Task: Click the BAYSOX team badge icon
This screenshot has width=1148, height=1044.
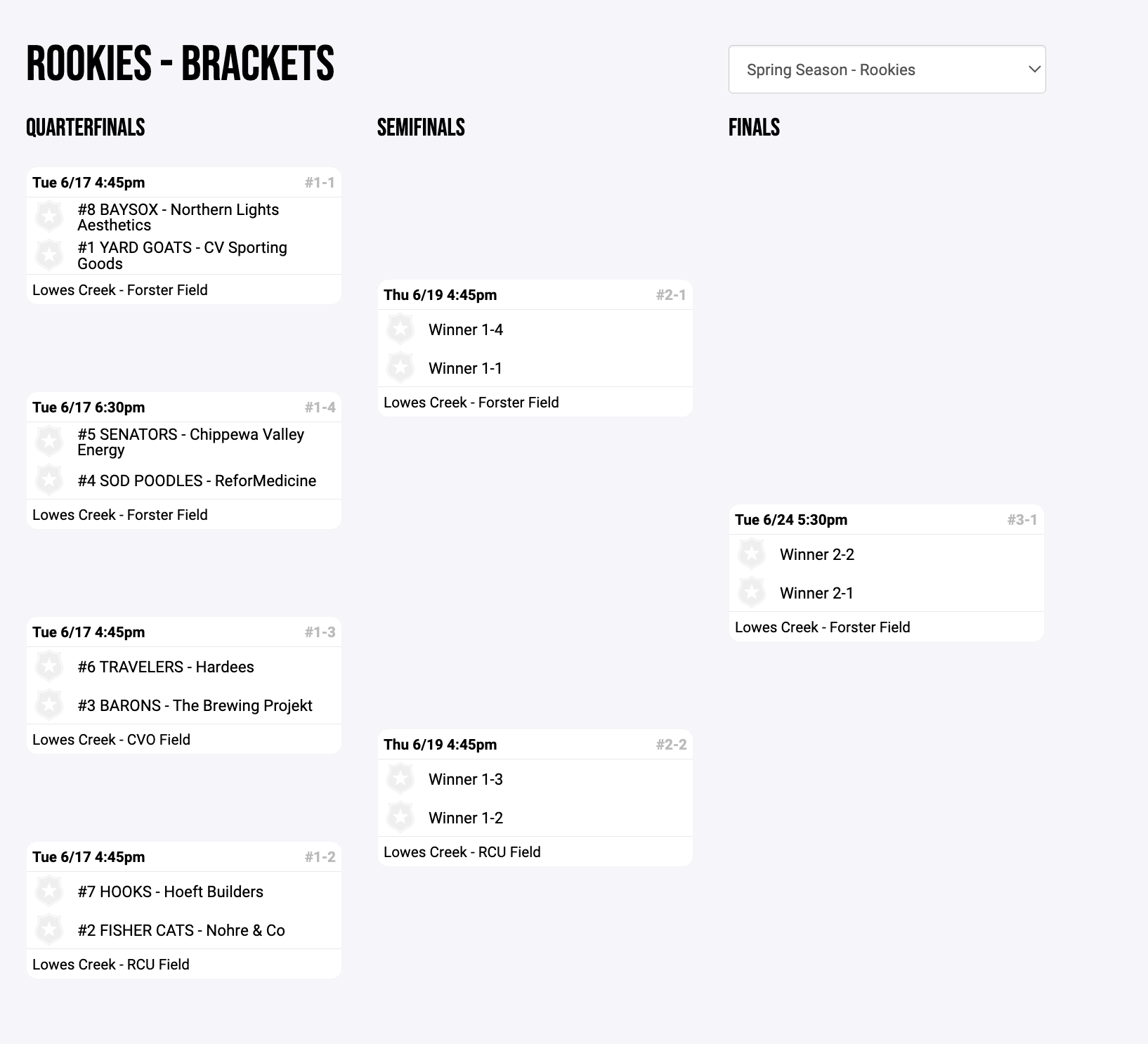Action: pyautogui.click(x=49, y=216)
